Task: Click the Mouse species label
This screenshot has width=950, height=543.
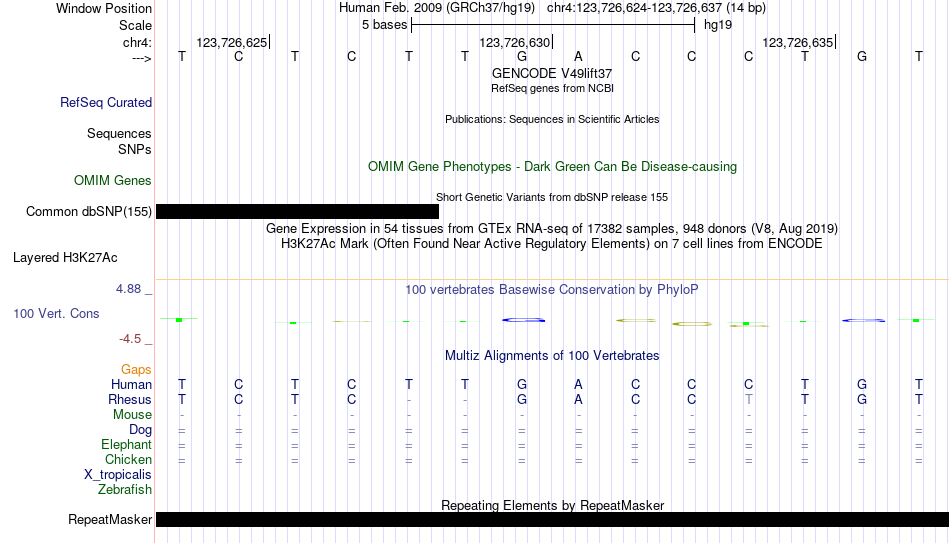Action: (132, 415)
